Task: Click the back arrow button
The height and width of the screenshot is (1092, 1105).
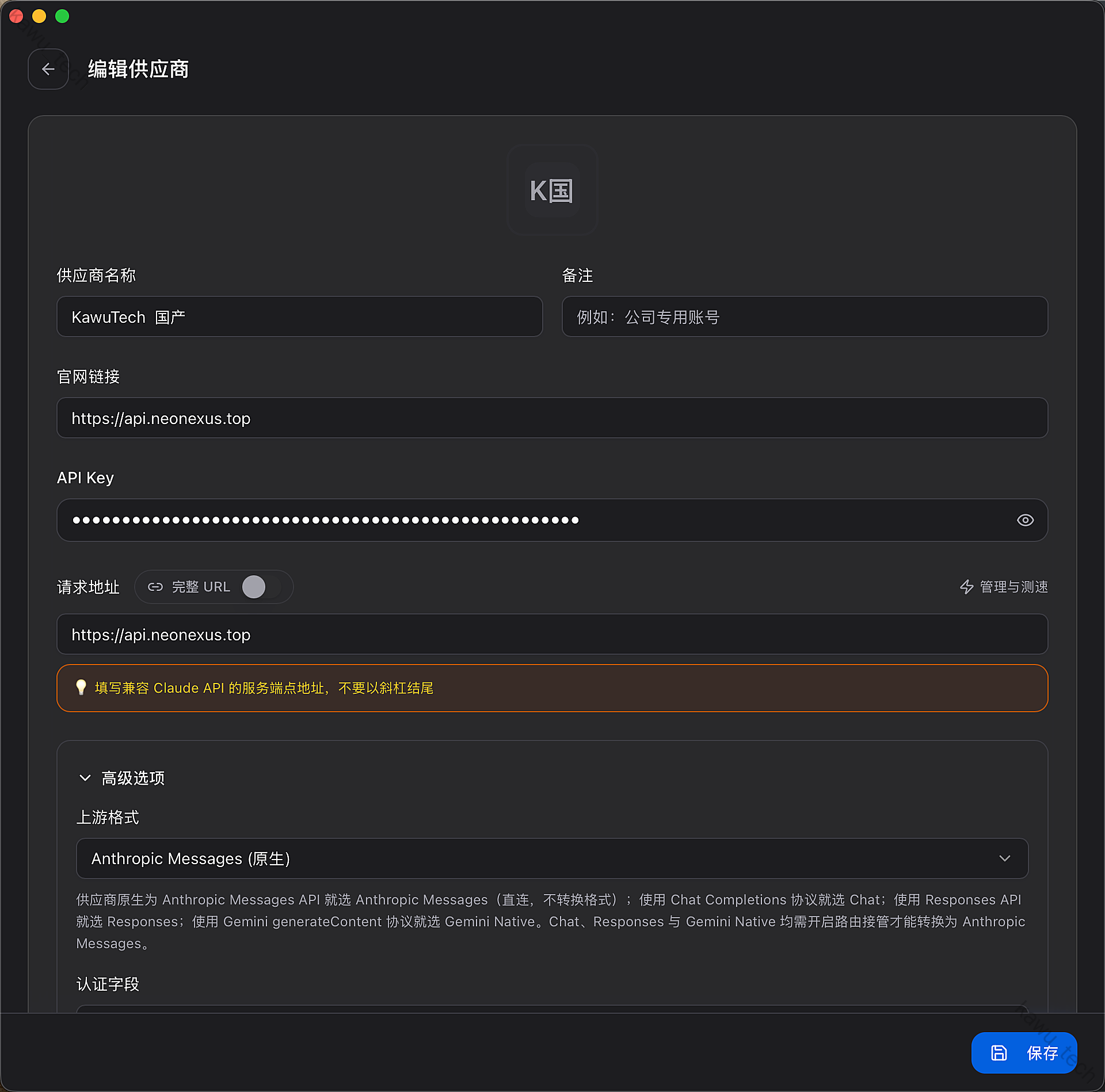Action: pyautogui.click(x=48, y=69)
